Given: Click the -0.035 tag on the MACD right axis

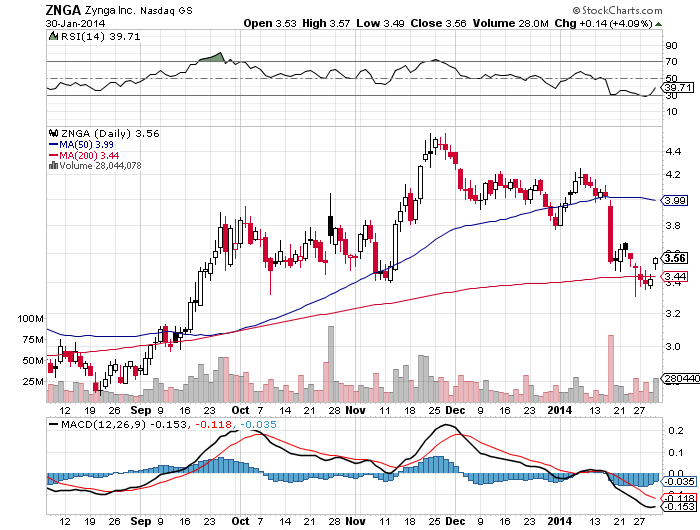Looking at the screenshot, I should tap(679, 482).
